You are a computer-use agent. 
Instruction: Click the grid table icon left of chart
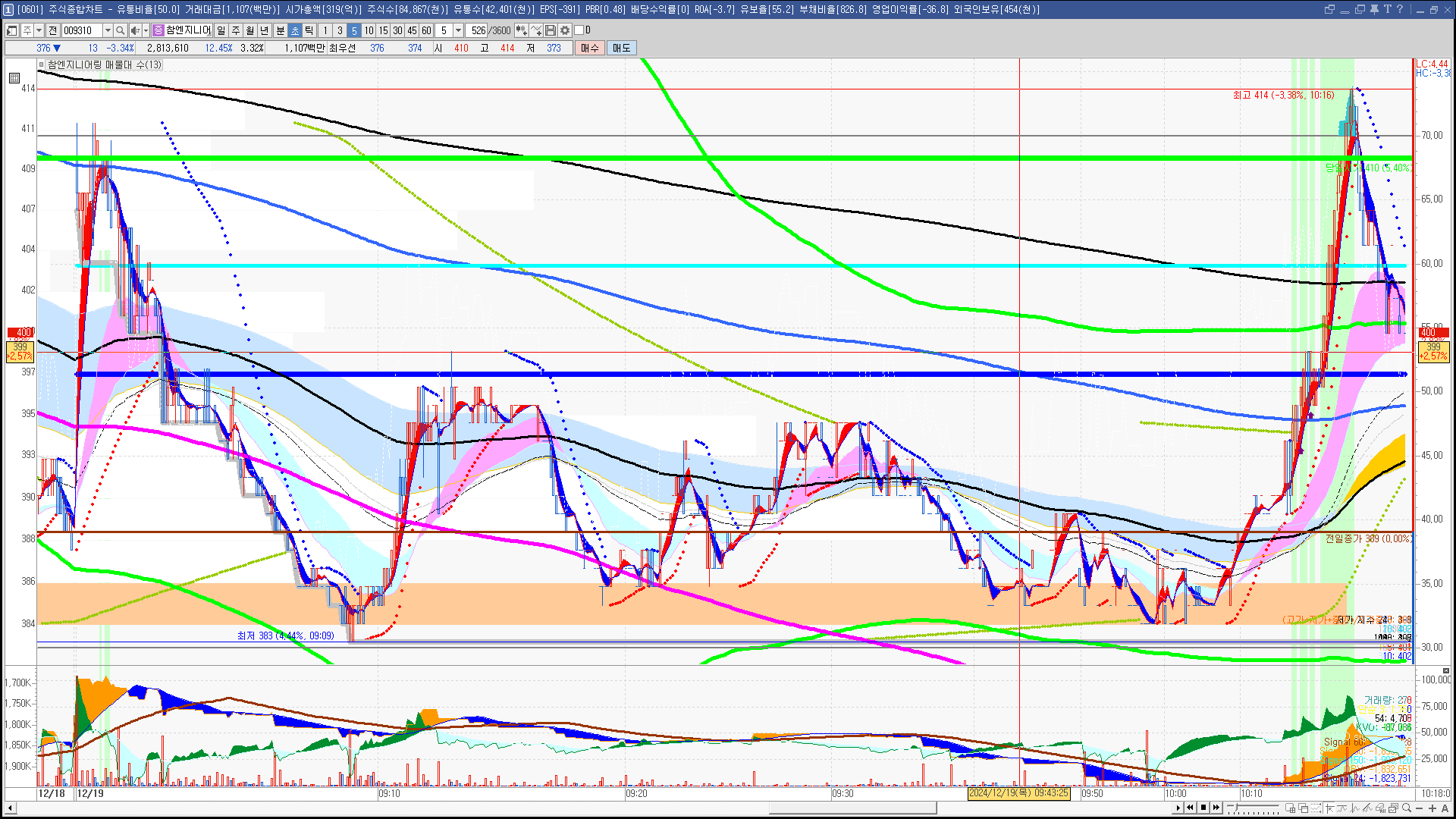(x=14, y=77)
